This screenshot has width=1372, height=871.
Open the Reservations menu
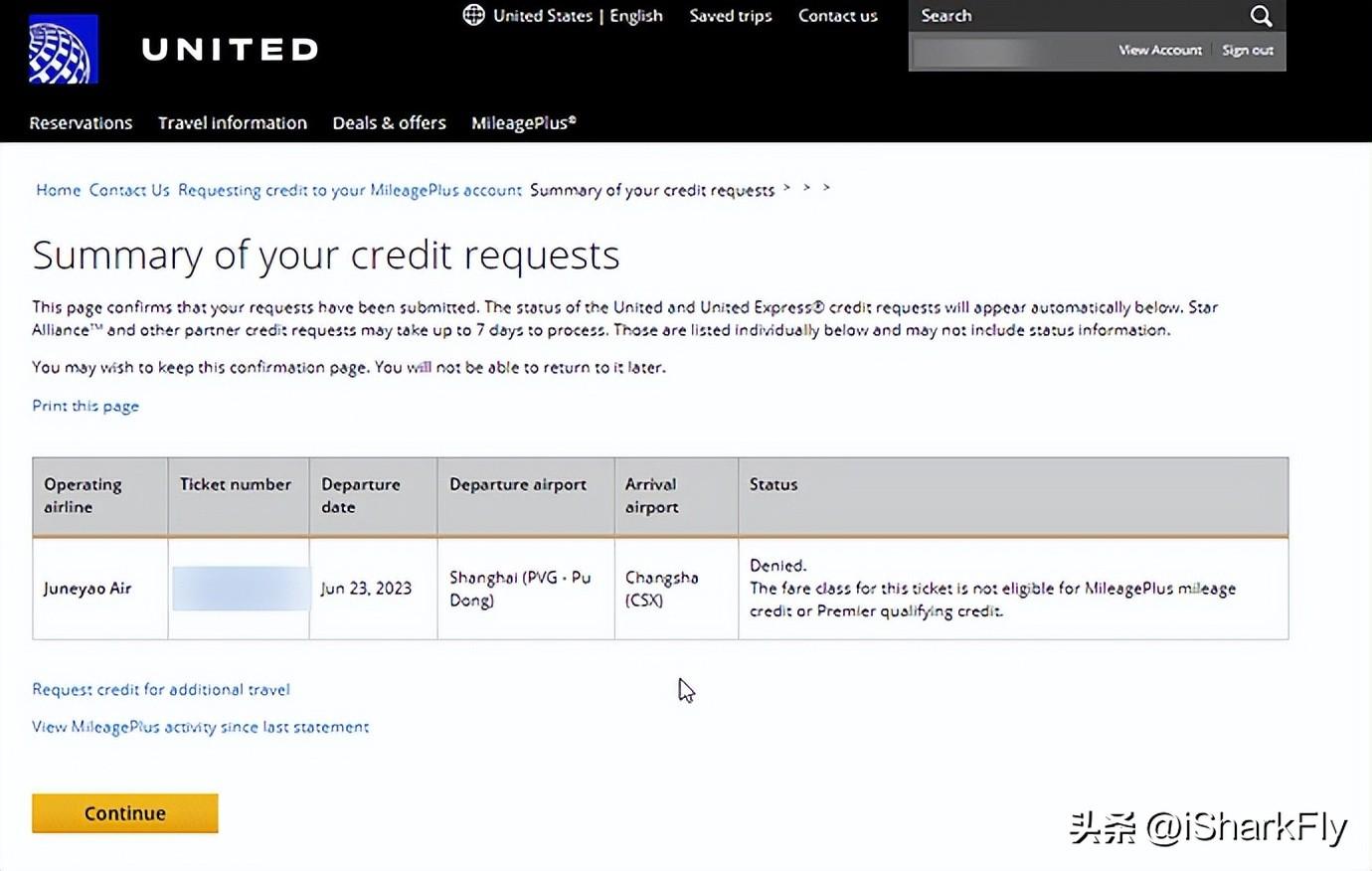point(81,123)
